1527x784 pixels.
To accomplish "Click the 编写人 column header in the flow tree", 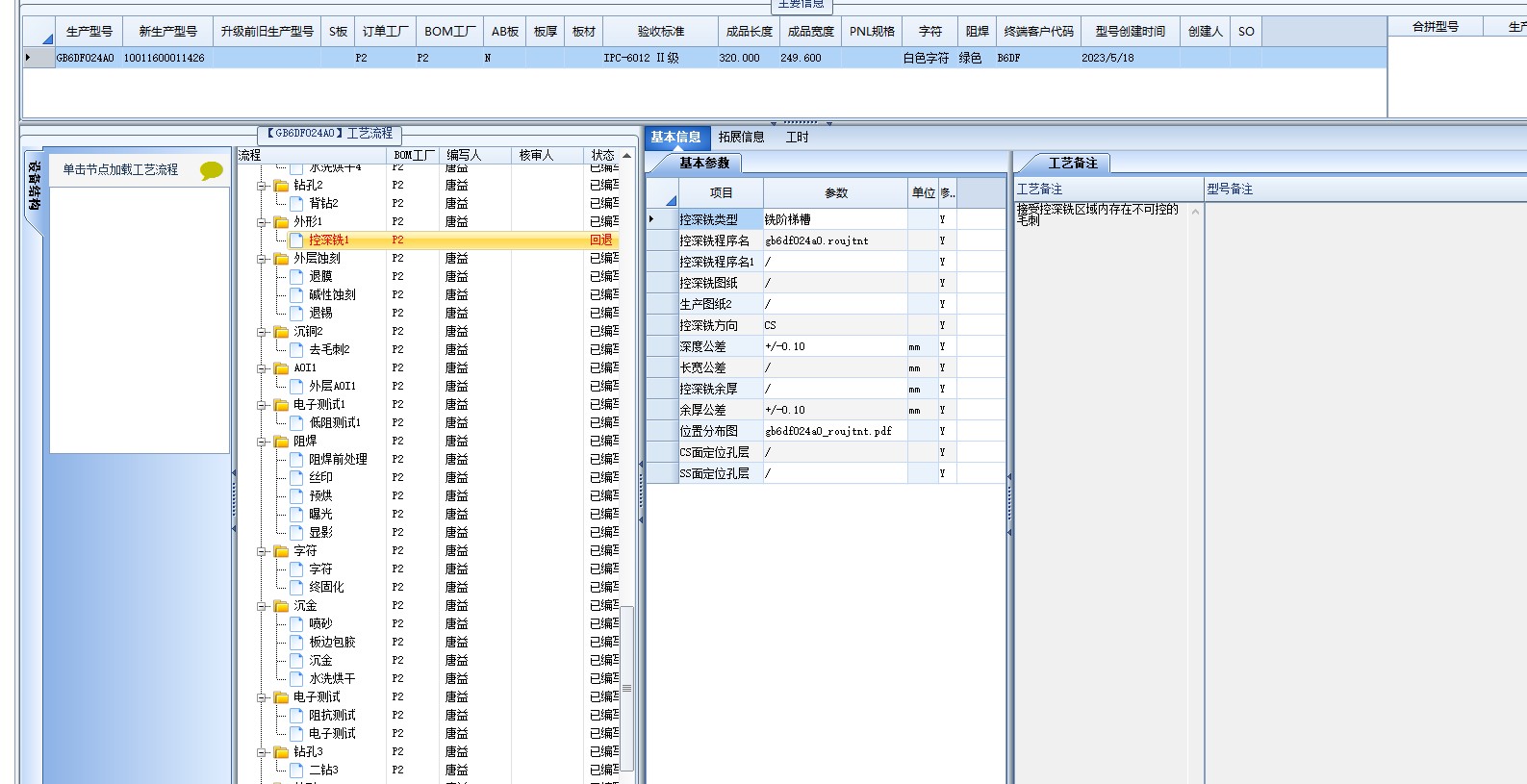I will click(476, 155).
